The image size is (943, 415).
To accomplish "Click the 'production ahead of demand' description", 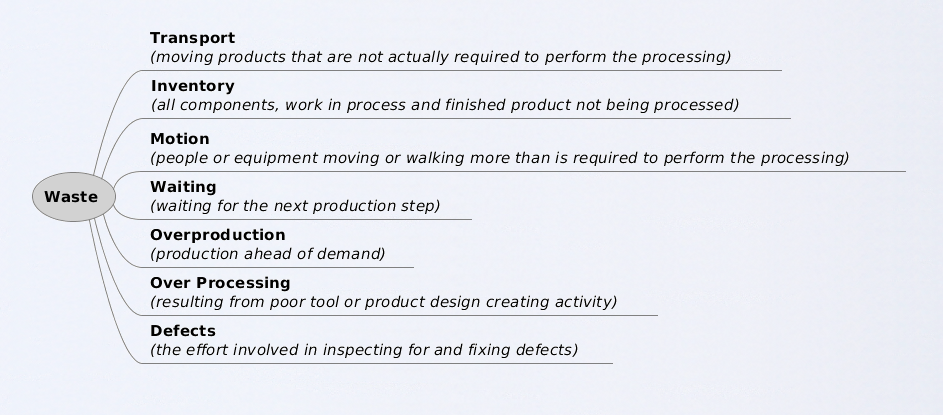I will click(267, 254).
